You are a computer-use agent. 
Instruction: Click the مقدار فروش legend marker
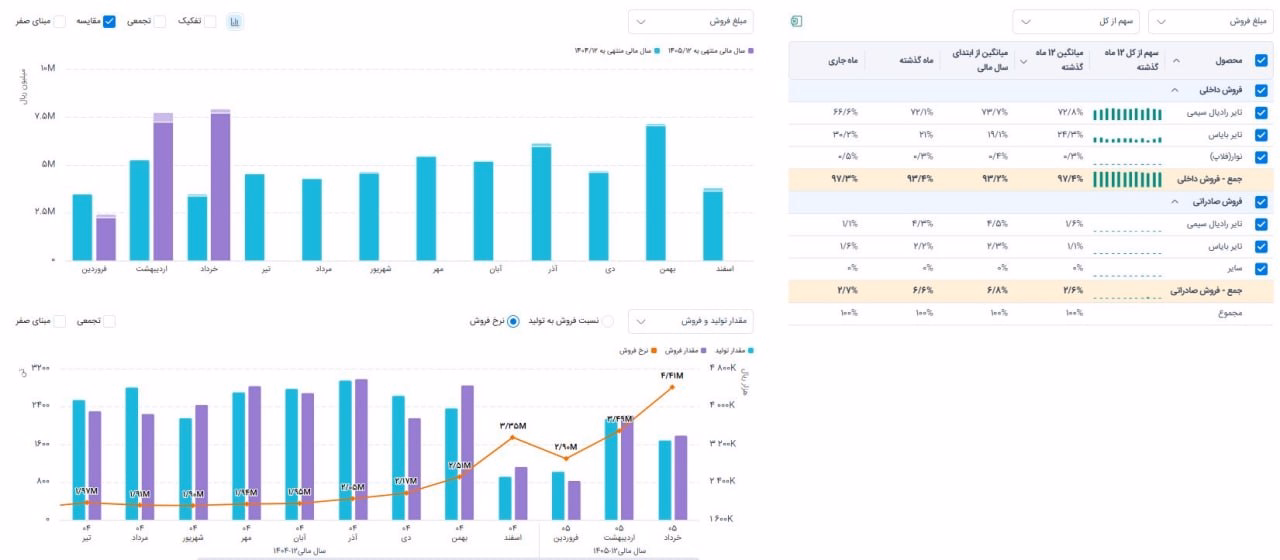[x=704, y=351]
